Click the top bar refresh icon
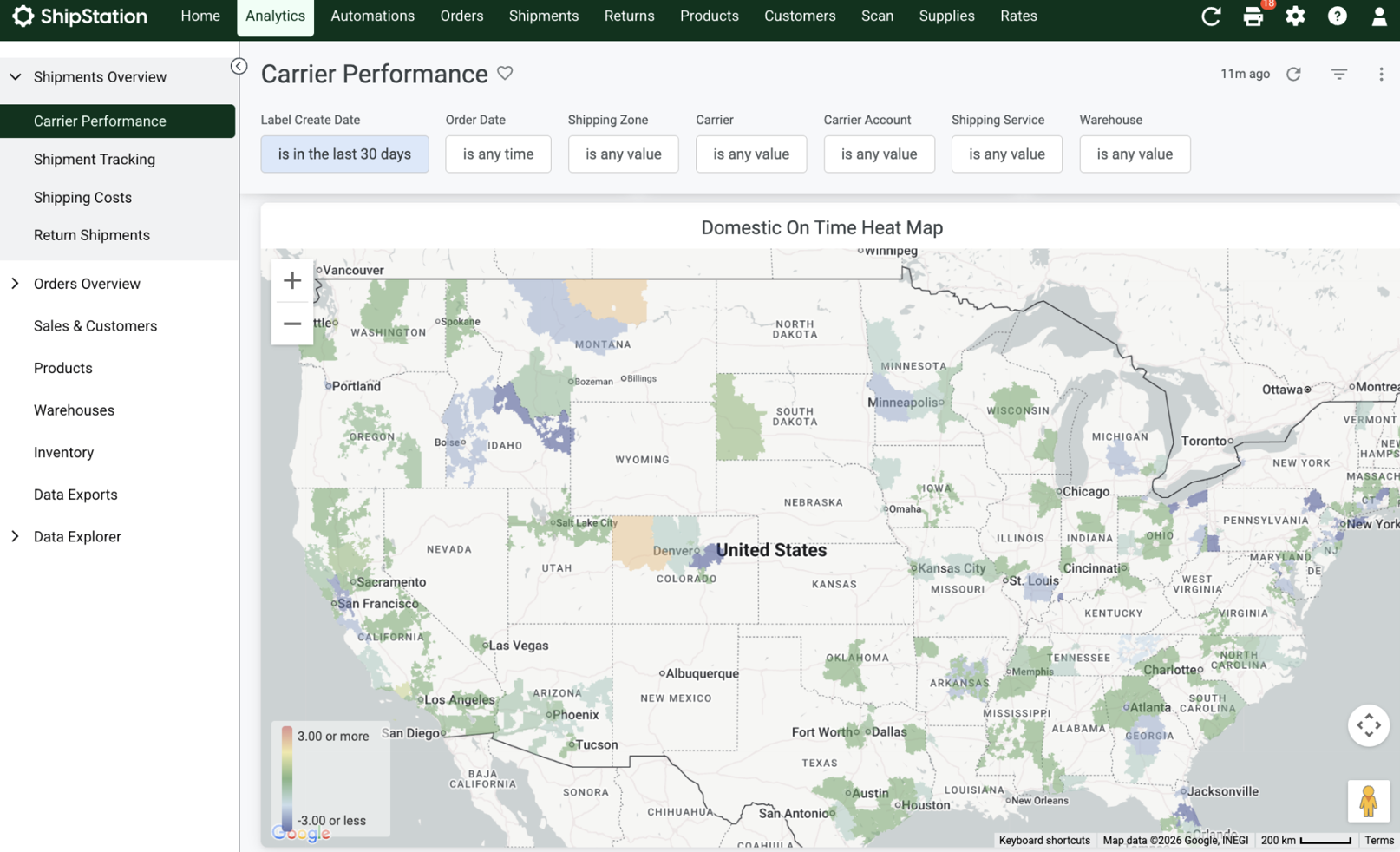 pos(1211,16)
